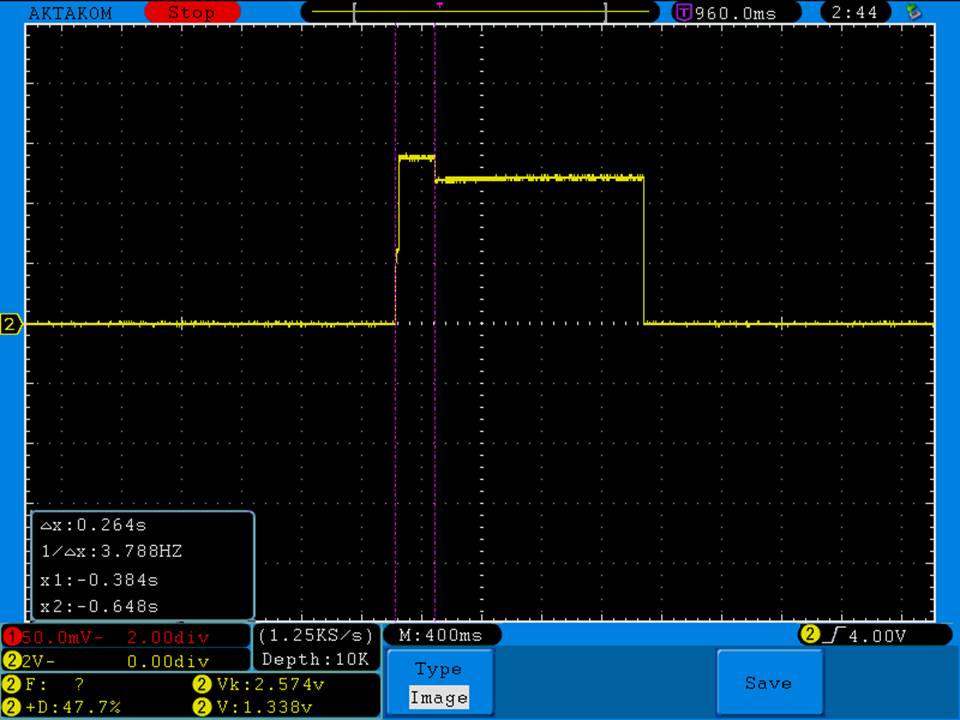Click the +D duty cycle measurement value
The image size is (960, 720).
[x=76, y=707]
